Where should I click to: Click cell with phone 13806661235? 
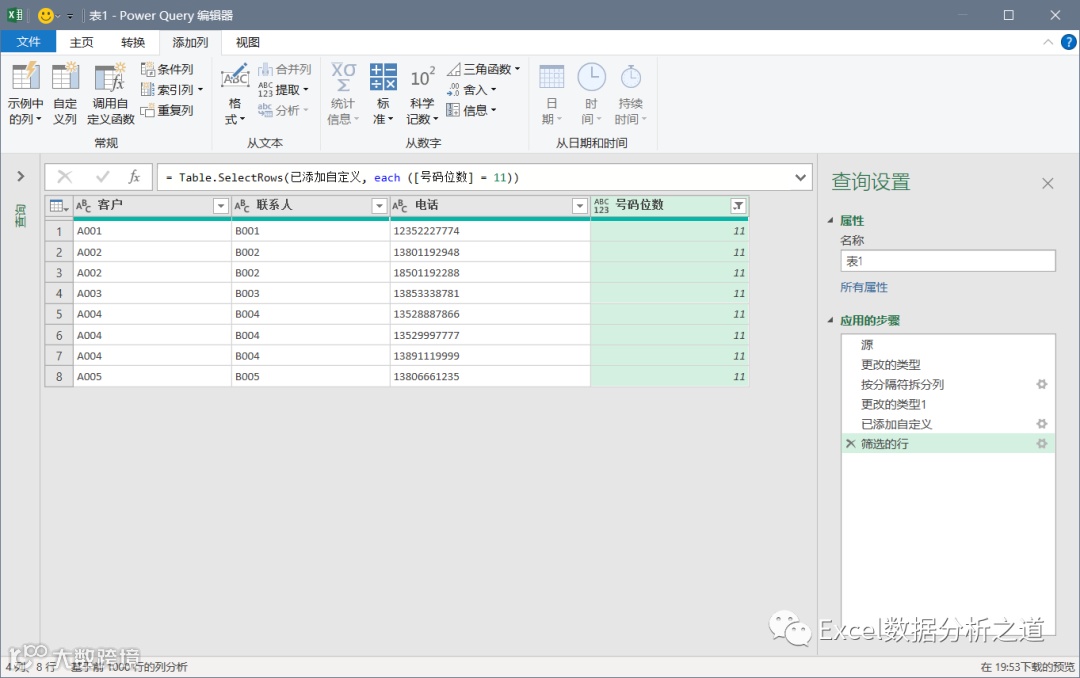(x=490, y=376)
